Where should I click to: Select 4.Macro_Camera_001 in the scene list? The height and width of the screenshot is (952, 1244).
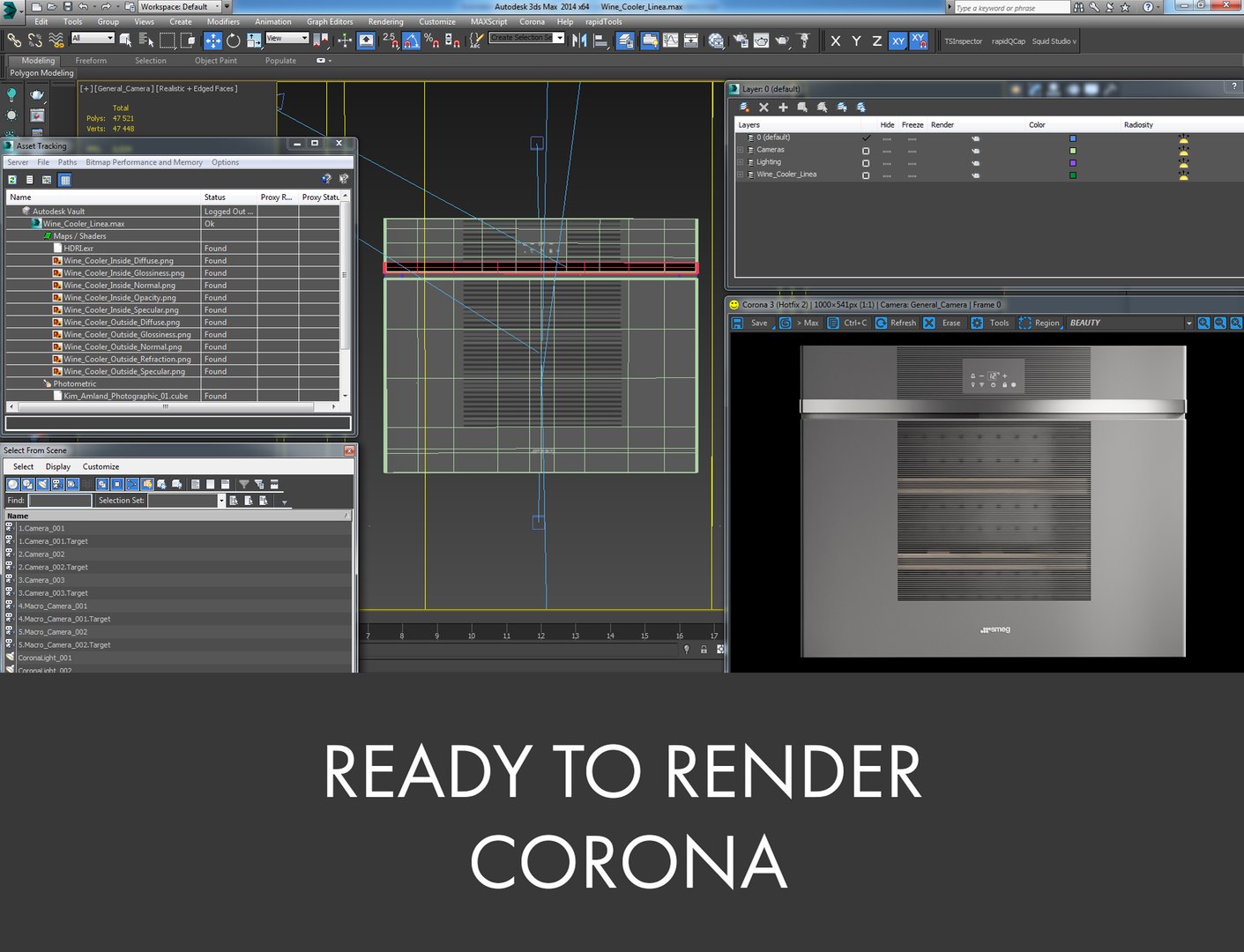(x=53, y=606)
